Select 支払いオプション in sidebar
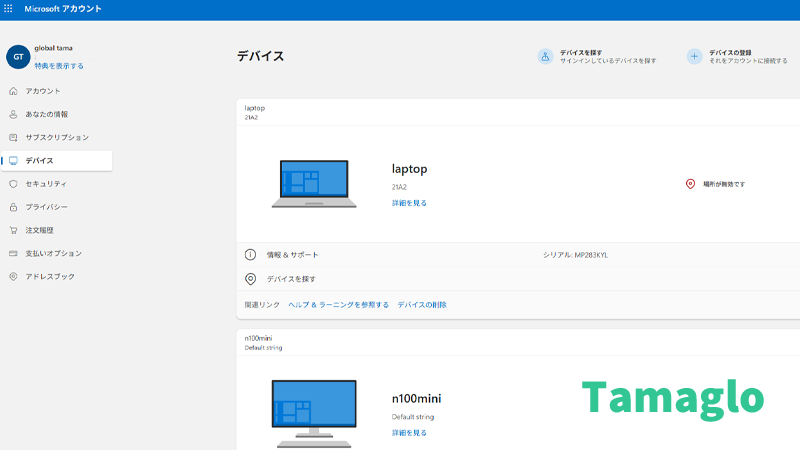The image size is (800, 450). coord(53,253)
